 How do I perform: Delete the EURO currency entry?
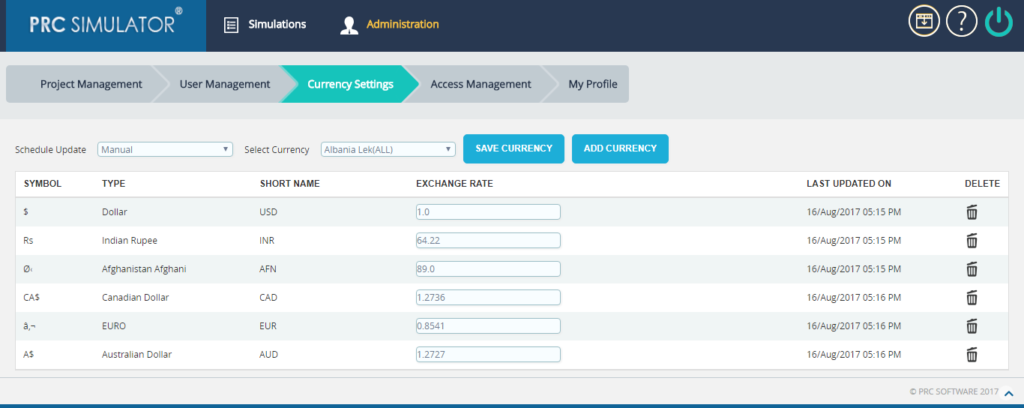[x=971, y=326]
